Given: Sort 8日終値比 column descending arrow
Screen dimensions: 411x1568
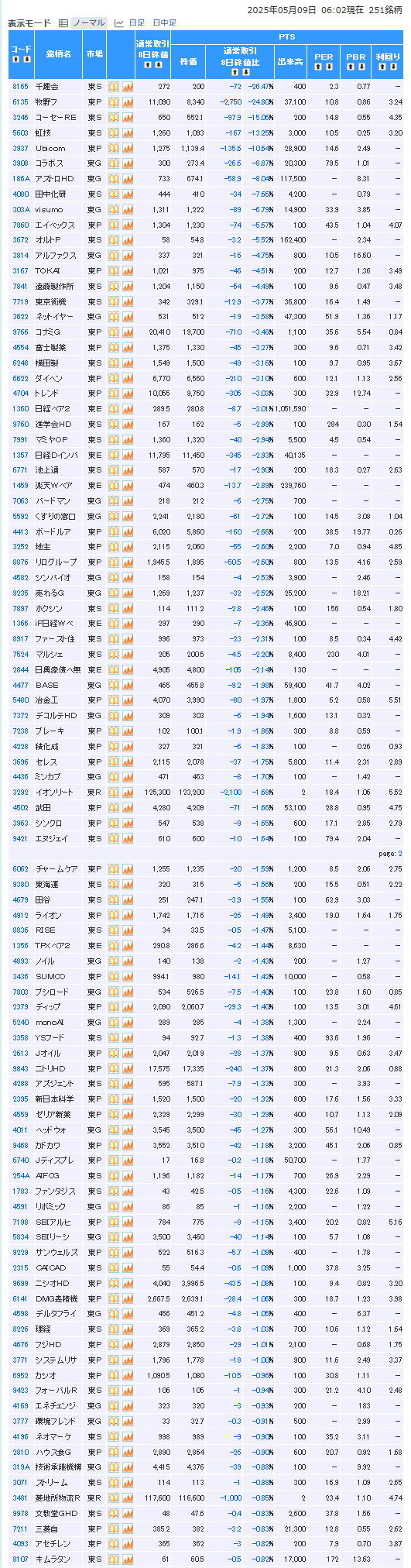Looking at the screenshot, I should 245,71.
